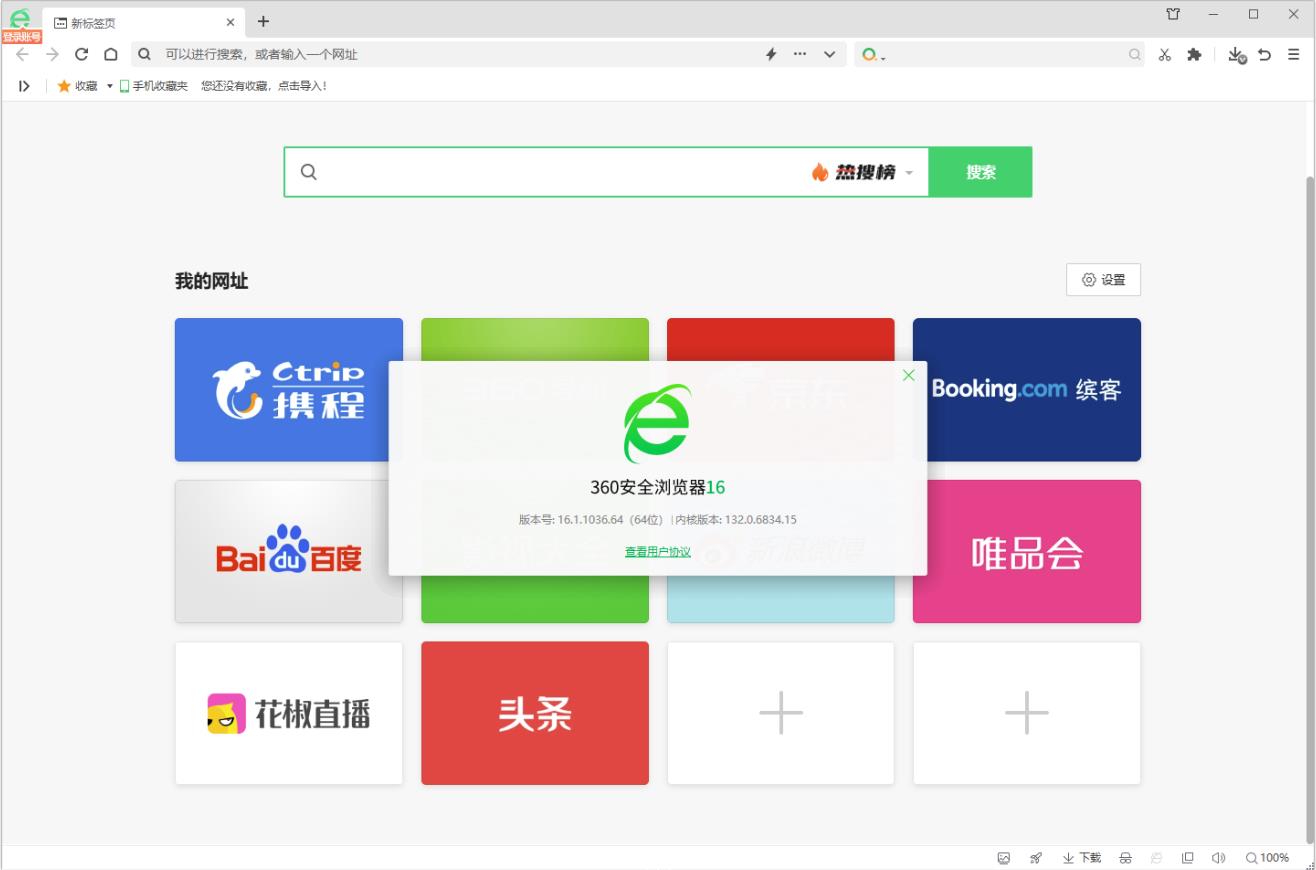Image resolution: width=1316 pixels, height=870 pixels.
Task: Click the 100% zoom control
Action: [1272, 857]
